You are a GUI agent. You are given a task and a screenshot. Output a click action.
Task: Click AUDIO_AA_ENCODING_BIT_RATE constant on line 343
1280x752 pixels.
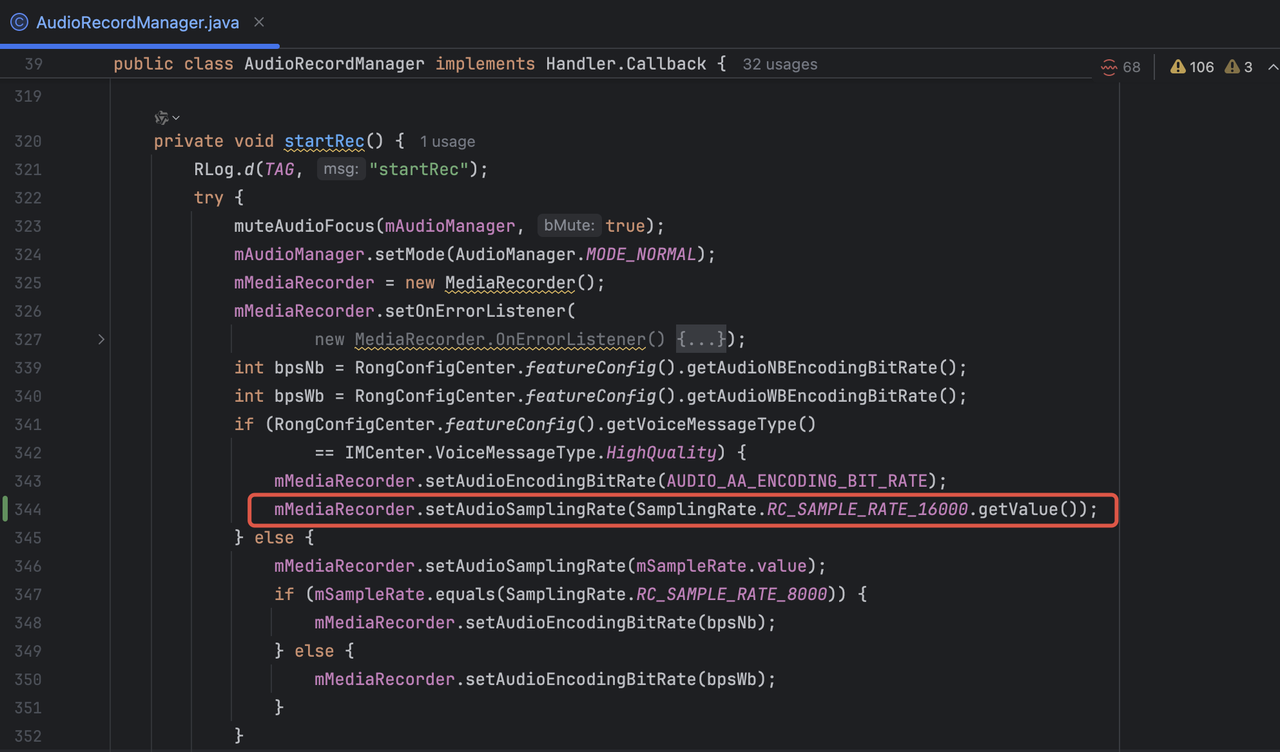pos(799,481)
